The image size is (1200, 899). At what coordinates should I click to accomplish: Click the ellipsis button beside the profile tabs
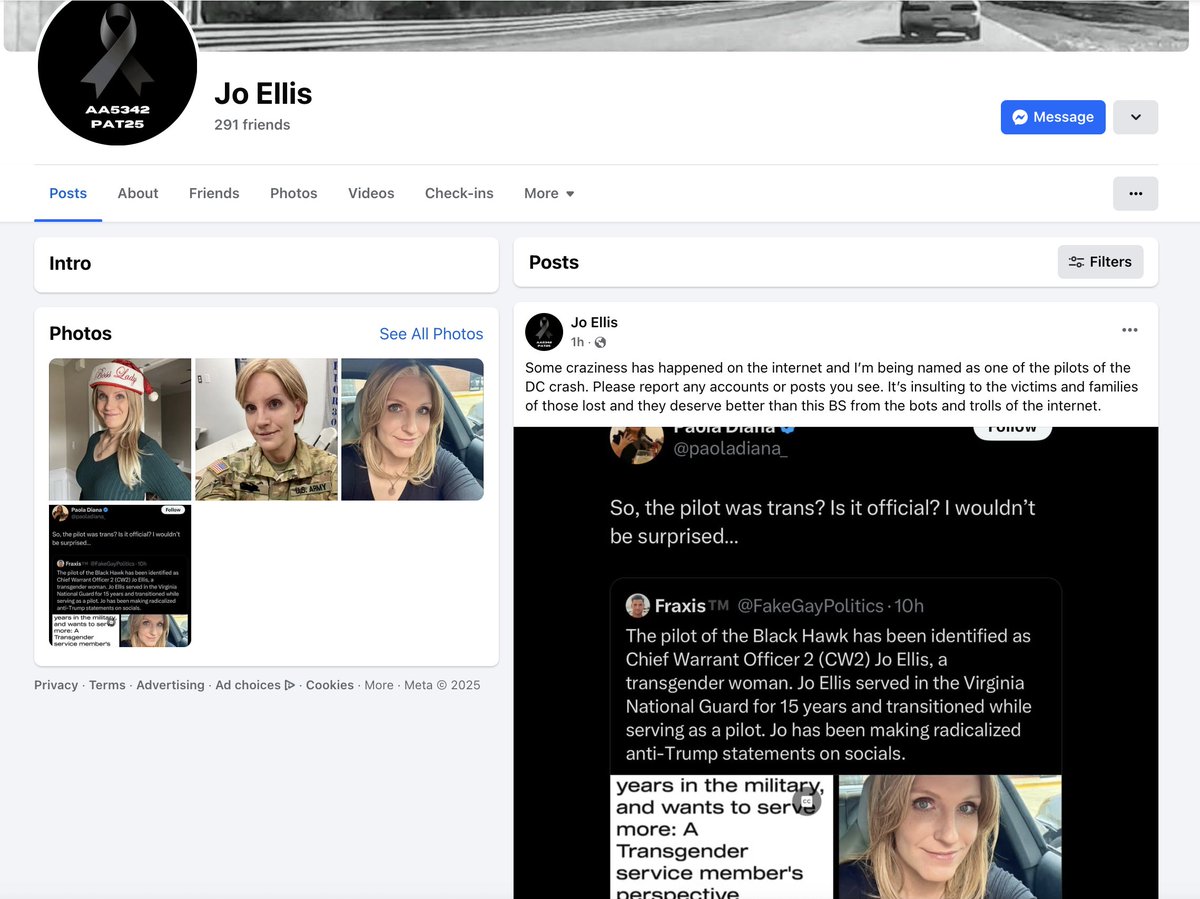click(x=1135, y=193)
